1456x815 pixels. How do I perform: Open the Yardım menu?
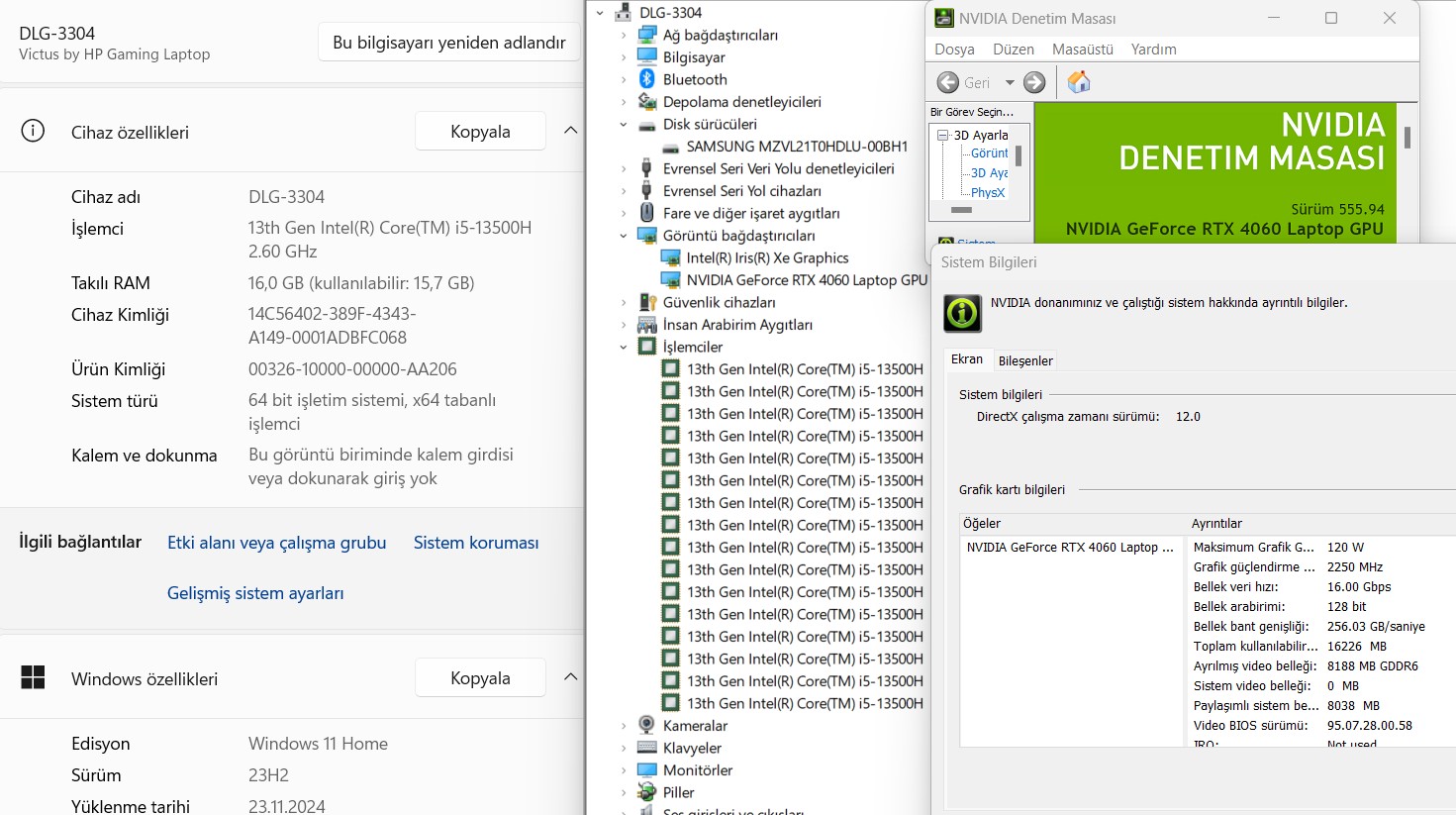tap(1154, 50)
